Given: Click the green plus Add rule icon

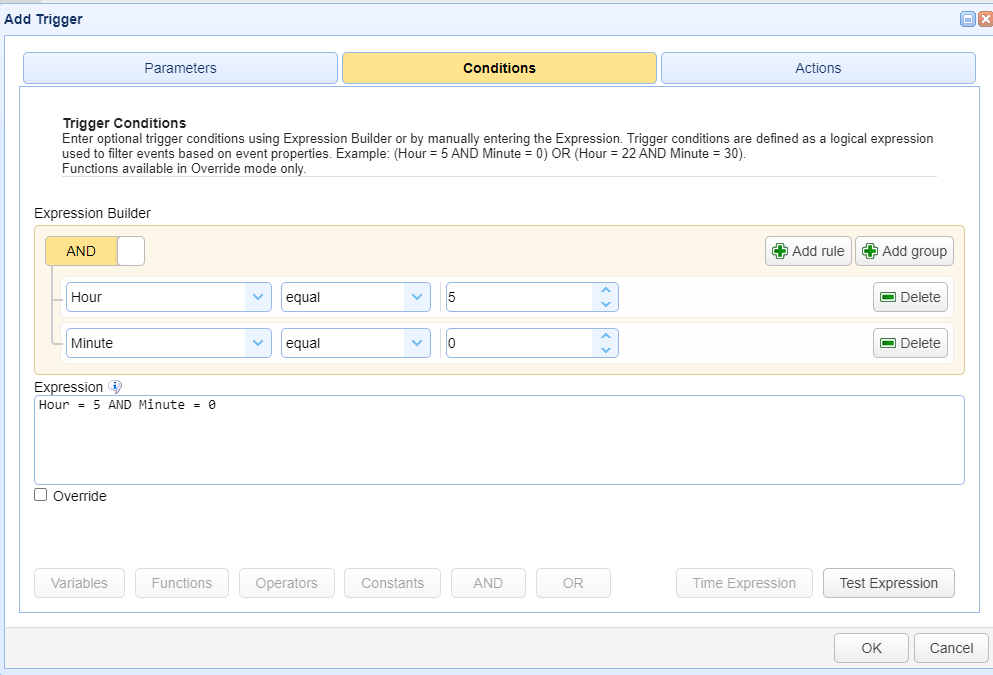Looking at the screenshot, I should [x=780, y=251].
